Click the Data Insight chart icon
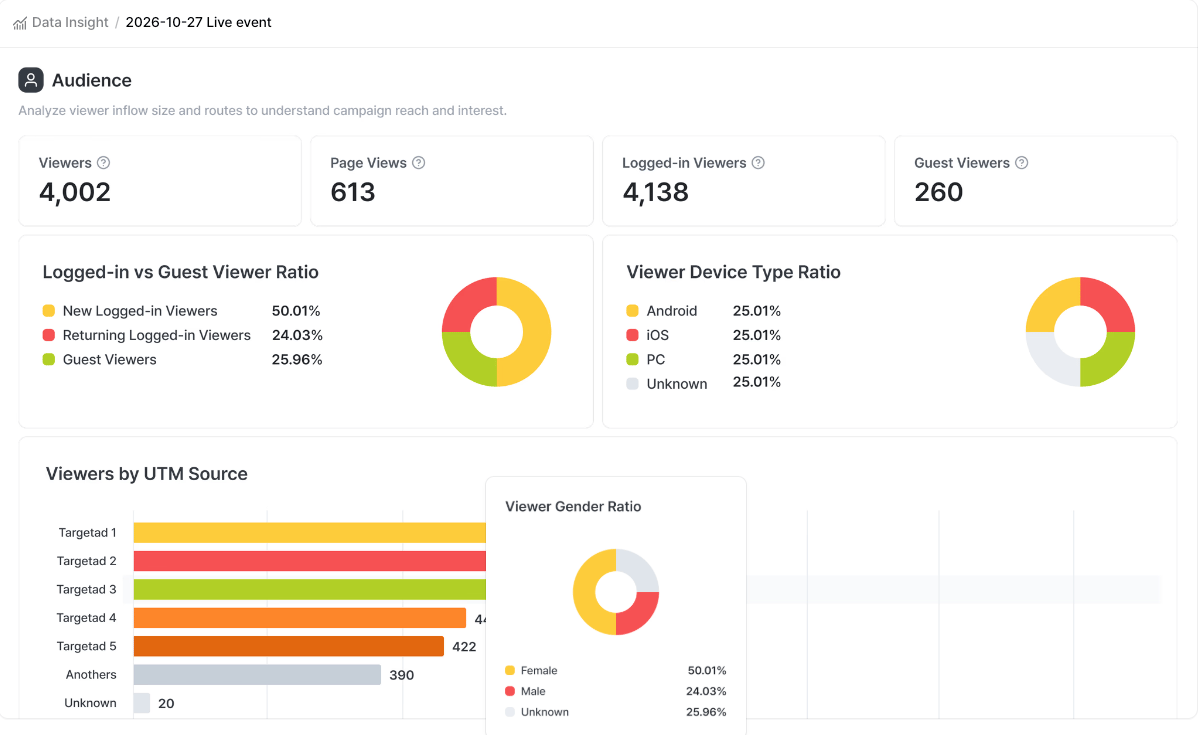 click(x=20, y=23)
